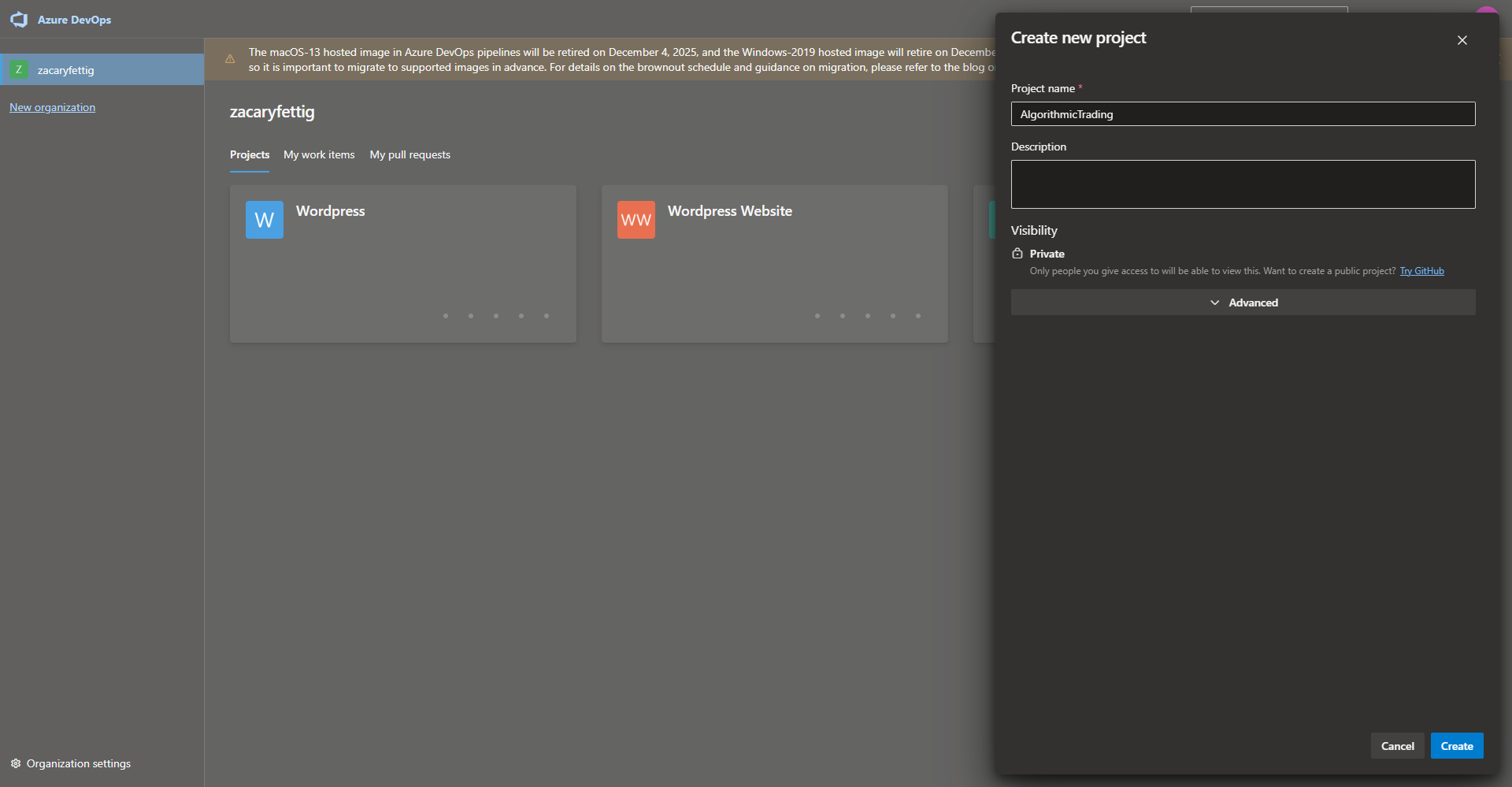Select the green Z organization avatar
This screenshot has height=787, width=1512.
click(19, 70)
